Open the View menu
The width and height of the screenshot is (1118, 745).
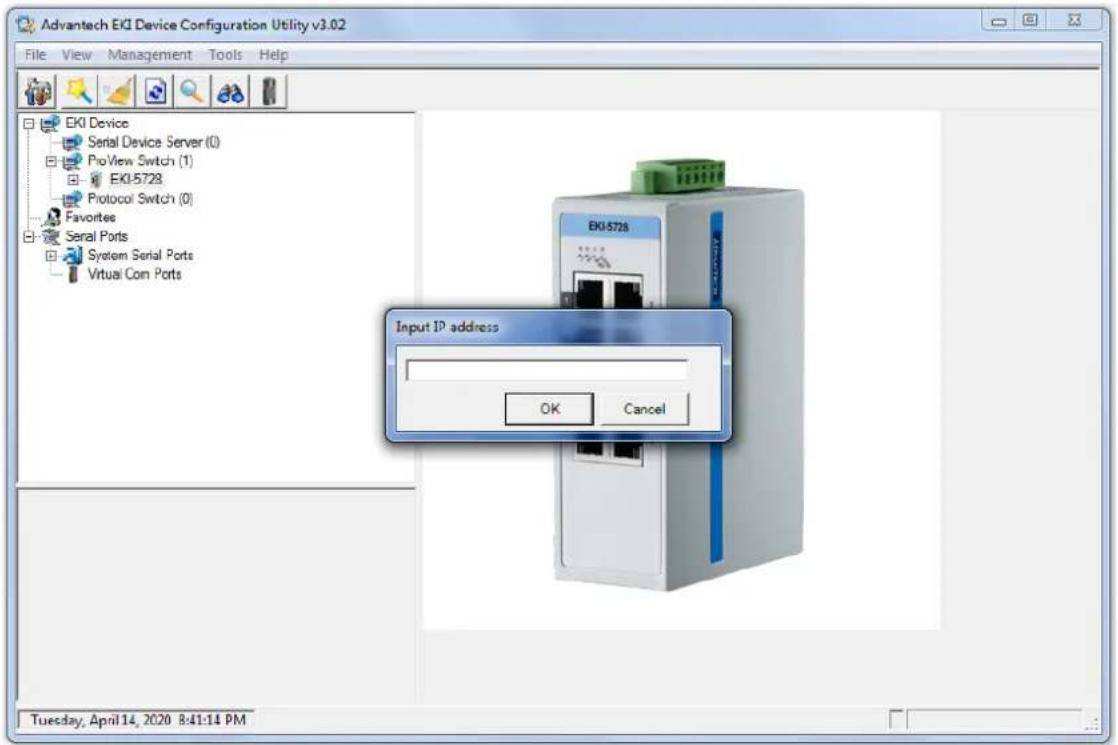tap(76, 55)
